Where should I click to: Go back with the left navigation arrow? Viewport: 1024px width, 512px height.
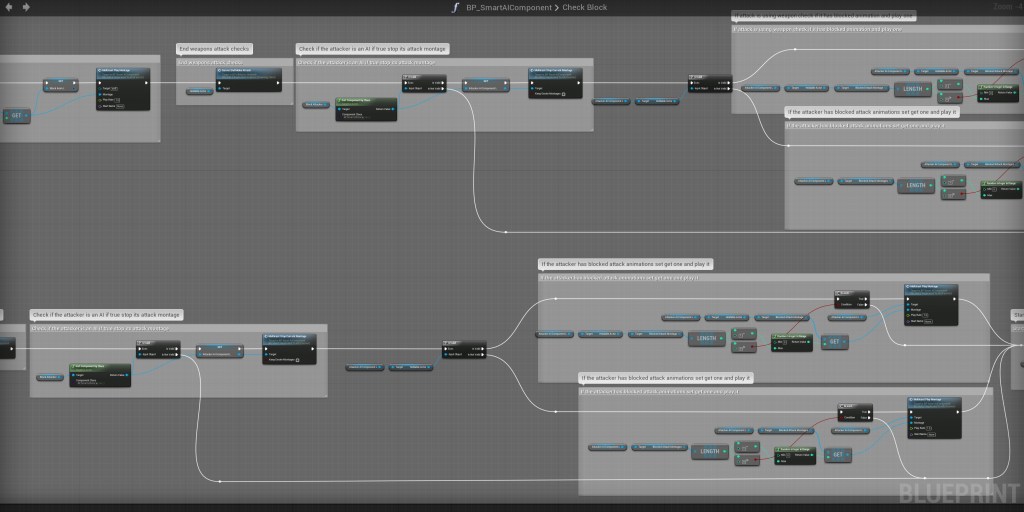coord(8,7)
